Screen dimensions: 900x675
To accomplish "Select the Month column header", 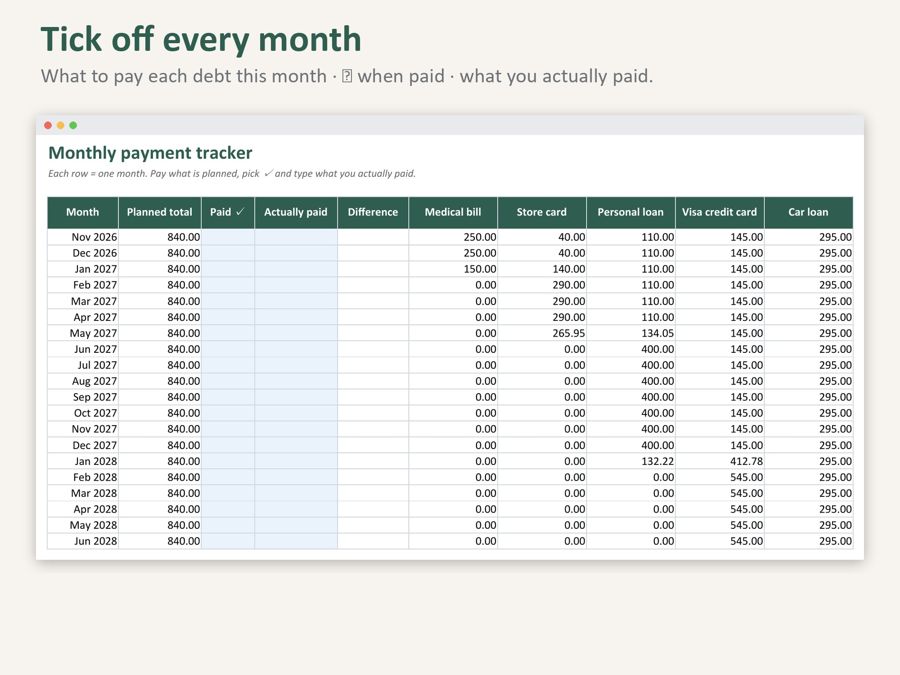I will [x=83, y=212].
